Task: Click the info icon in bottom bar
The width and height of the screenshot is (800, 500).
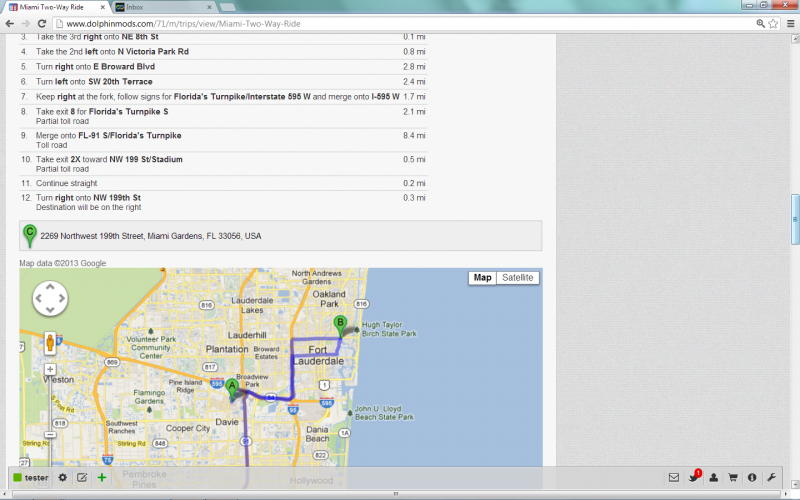Action: pos(752,478)
